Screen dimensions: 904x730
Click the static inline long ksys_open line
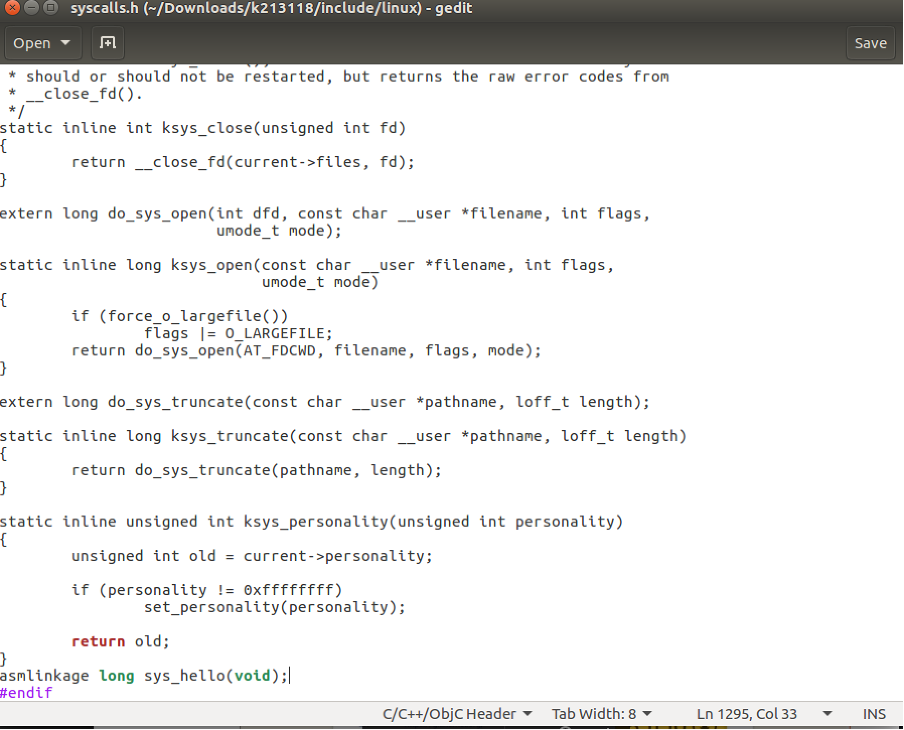[x=307, y=265]
